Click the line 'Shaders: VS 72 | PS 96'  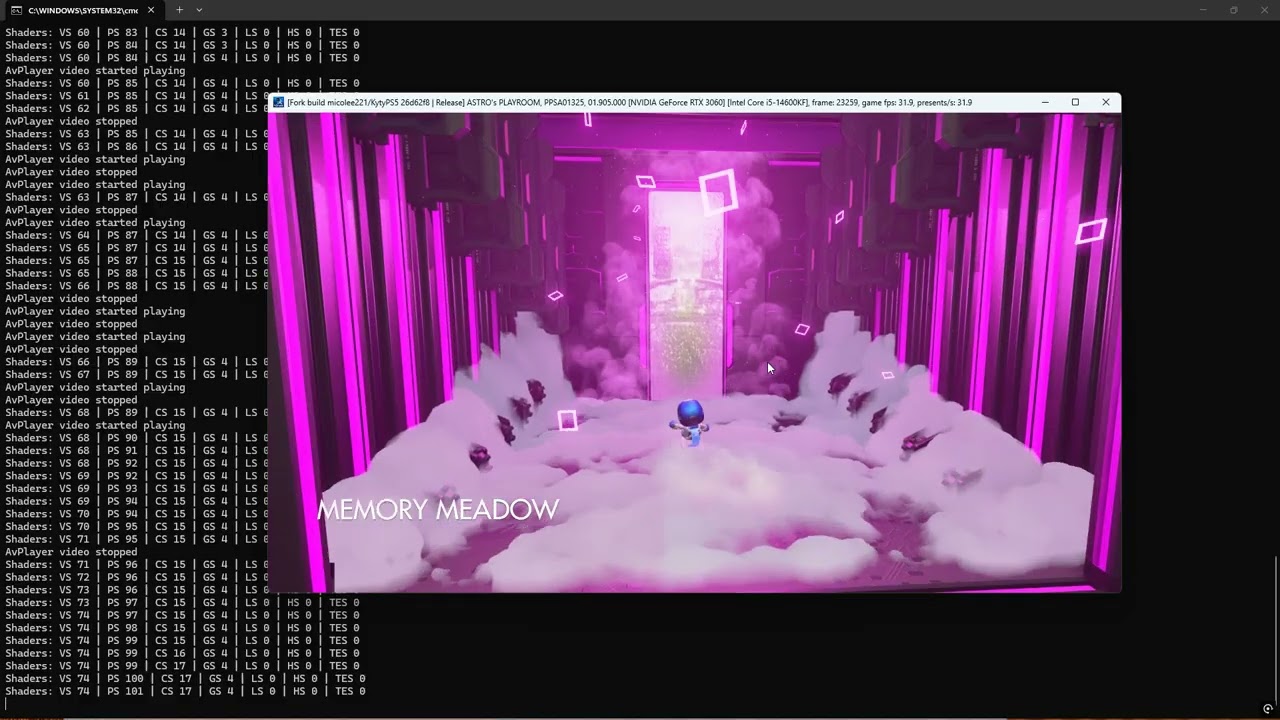(136, 577)
